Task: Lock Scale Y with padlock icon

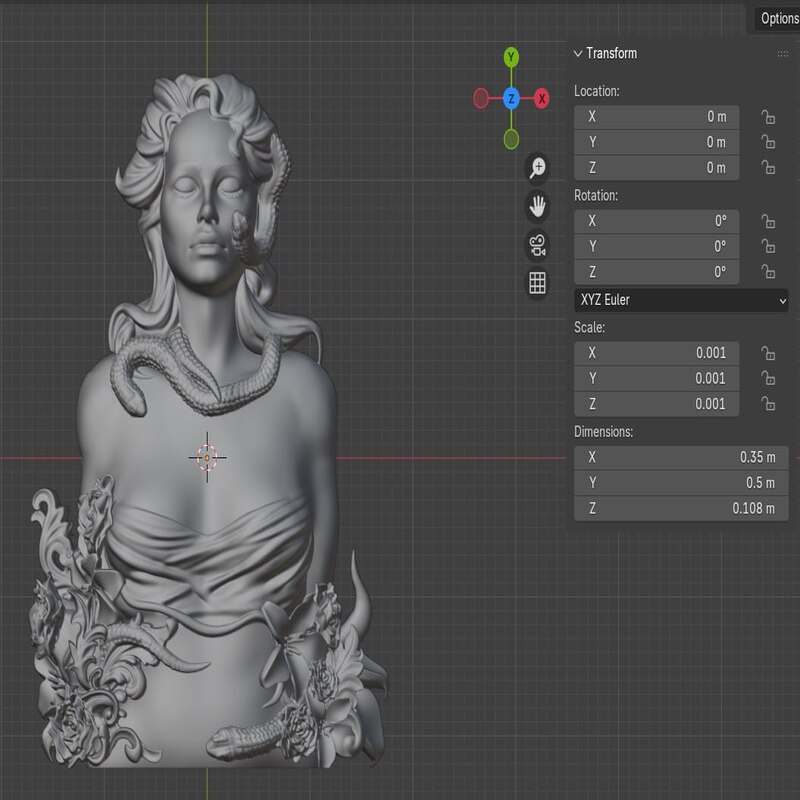Action: pyautogui.click(x=768, y=379)
